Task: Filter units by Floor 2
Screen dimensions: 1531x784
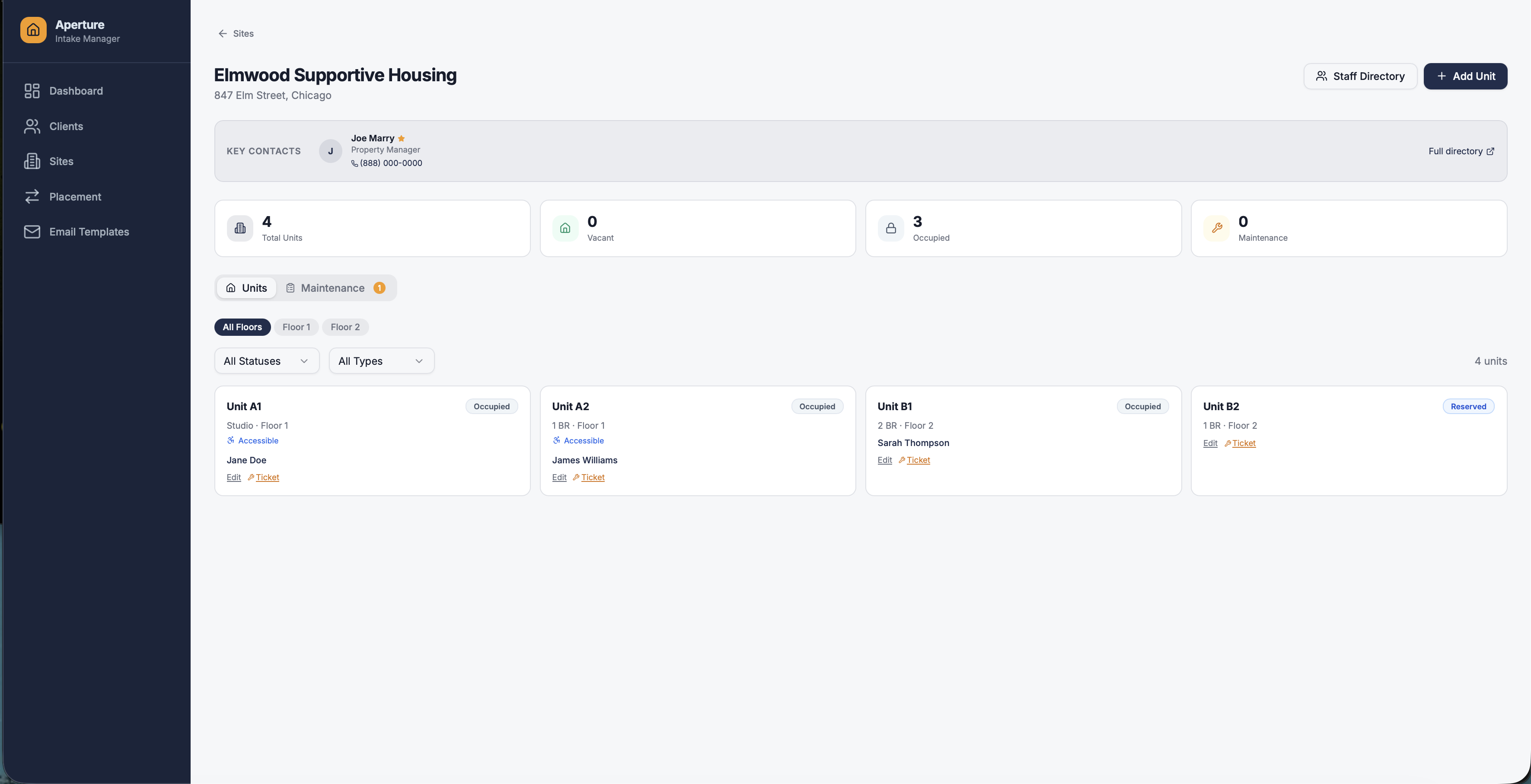Action: (x=345, y=327)
